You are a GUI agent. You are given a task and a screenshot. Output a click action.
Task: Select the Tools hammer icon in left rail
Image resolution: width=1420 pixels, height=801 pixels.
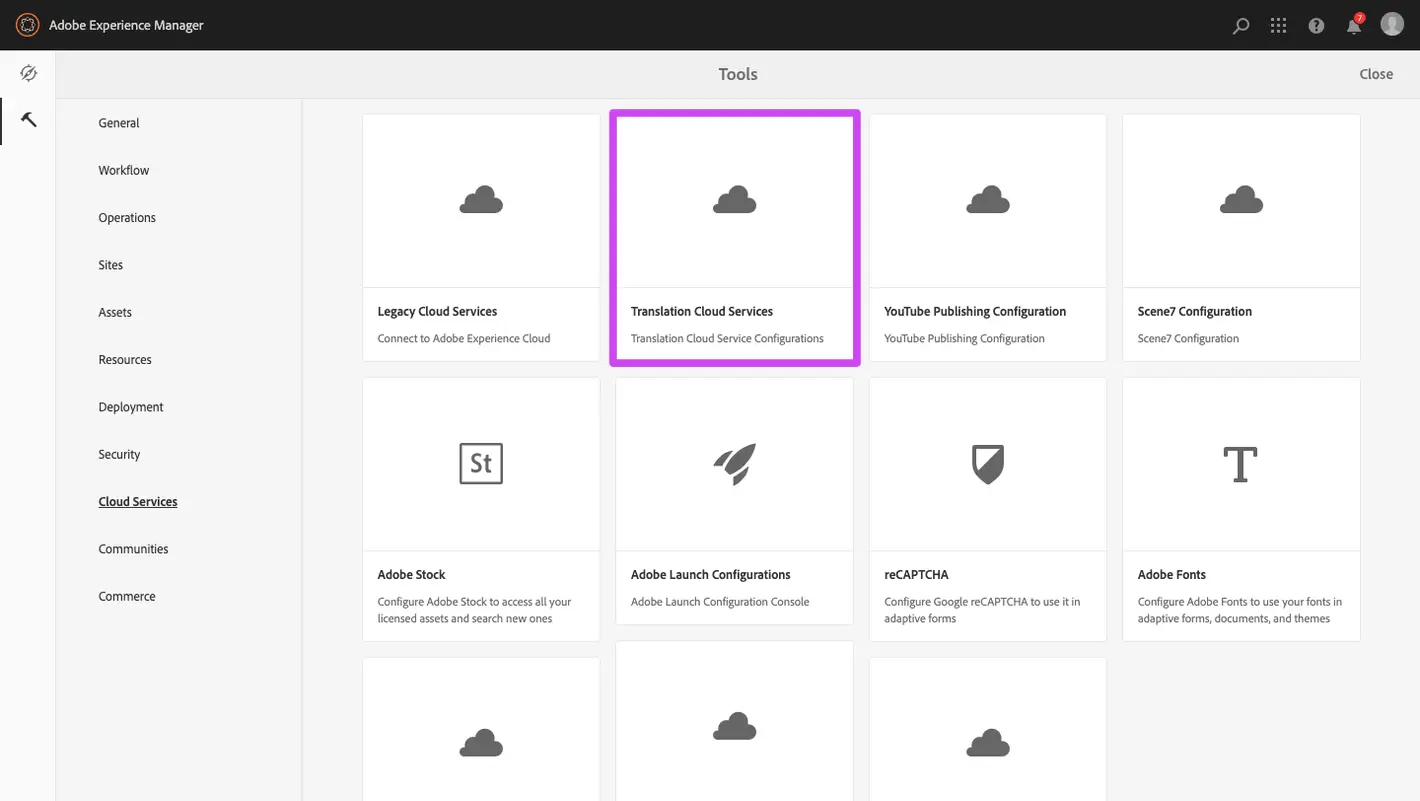[28, 120]
